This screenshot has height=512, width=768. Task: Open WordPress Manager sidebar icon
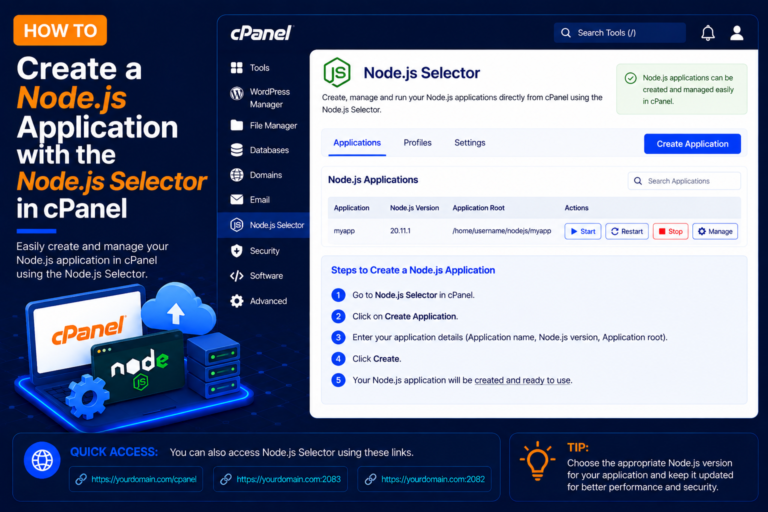pos(237,93)
